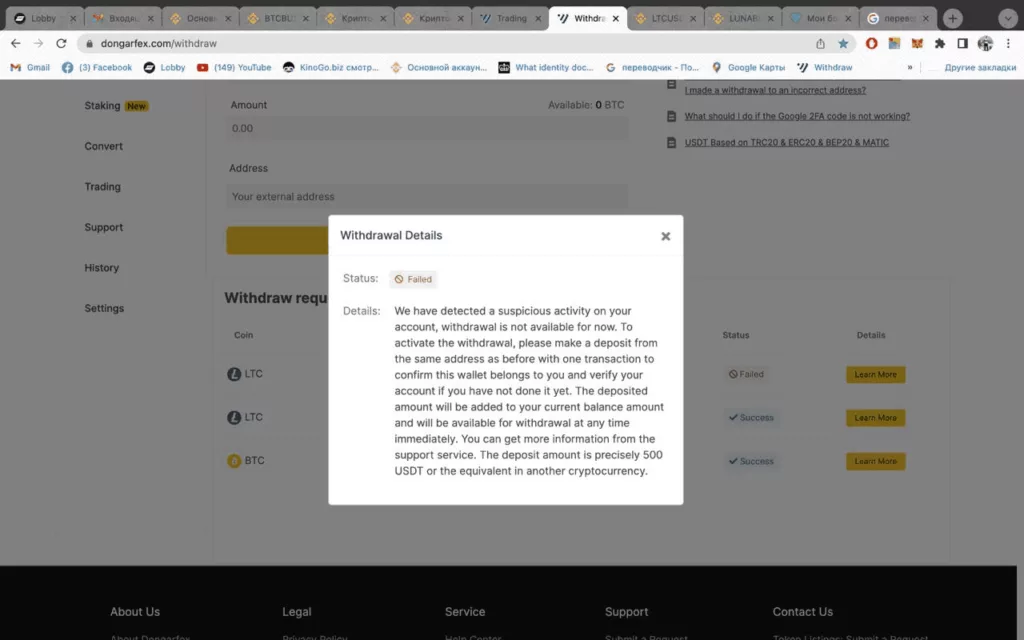
Task: Expand the tab search dropdown arrow
Action: (x=1007, y=18)
